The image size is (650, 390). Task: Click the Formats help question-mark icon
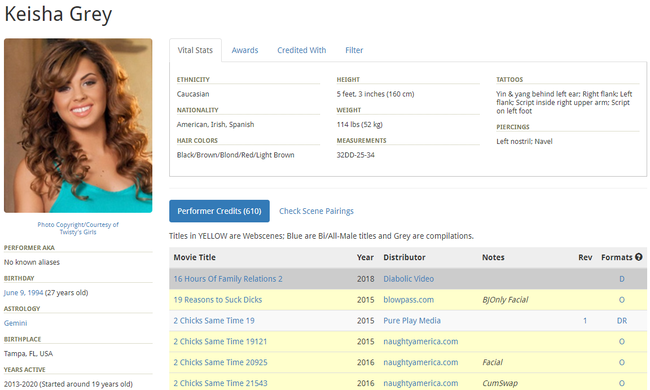point(638,257)
